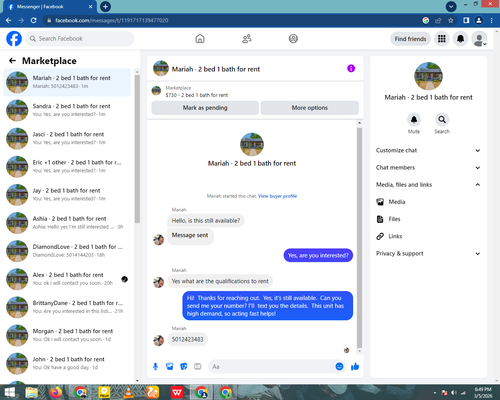
Task: Open the Eric +1 other conversation
Action: tap(67, 167)
